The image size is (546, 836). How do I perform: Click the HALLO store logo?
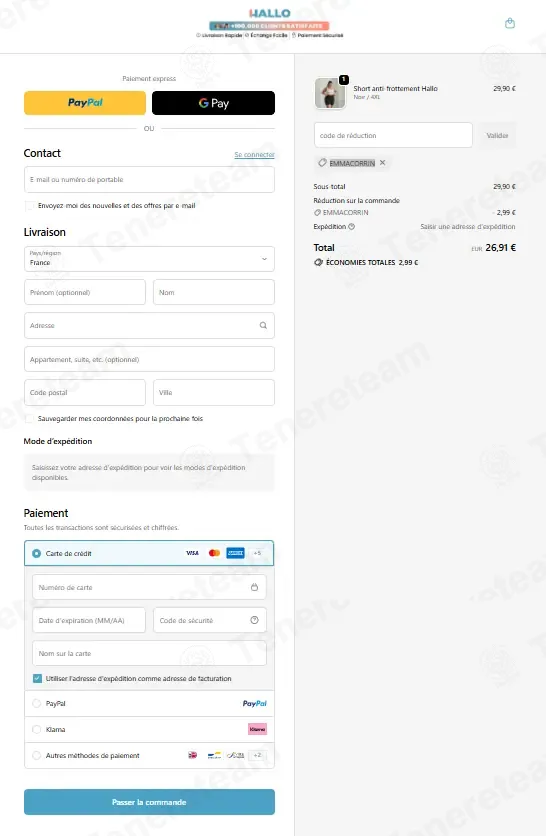tap(269, 13)
